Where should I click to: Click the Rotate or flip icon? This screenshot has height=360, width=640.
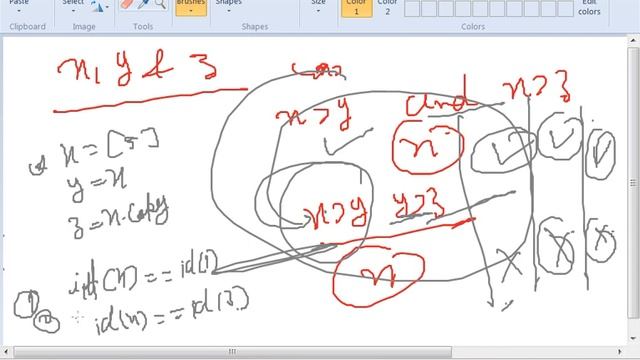tap(97, 6)
